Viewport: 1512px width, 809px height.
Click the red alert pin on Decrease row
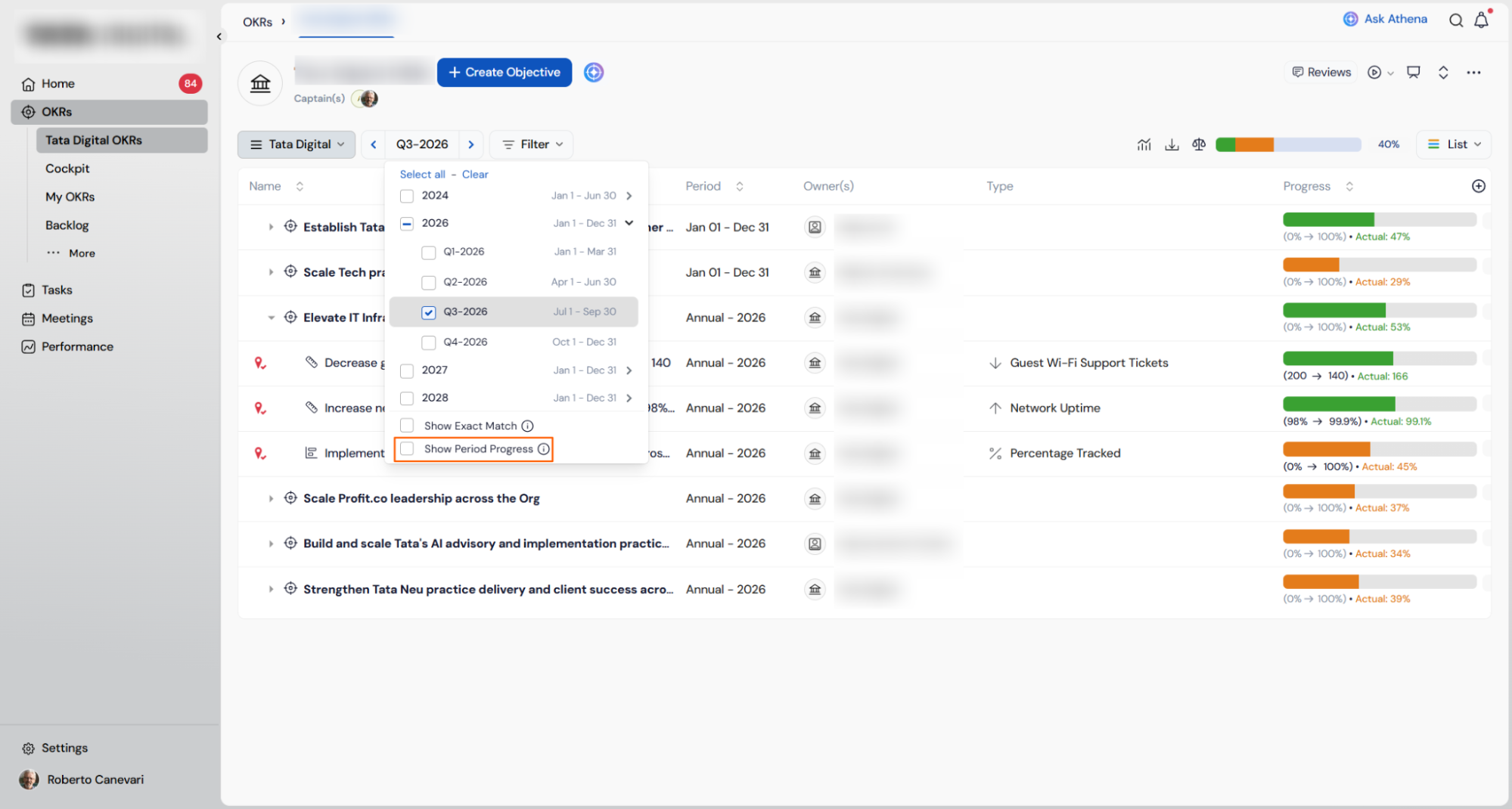click(260, 363)
